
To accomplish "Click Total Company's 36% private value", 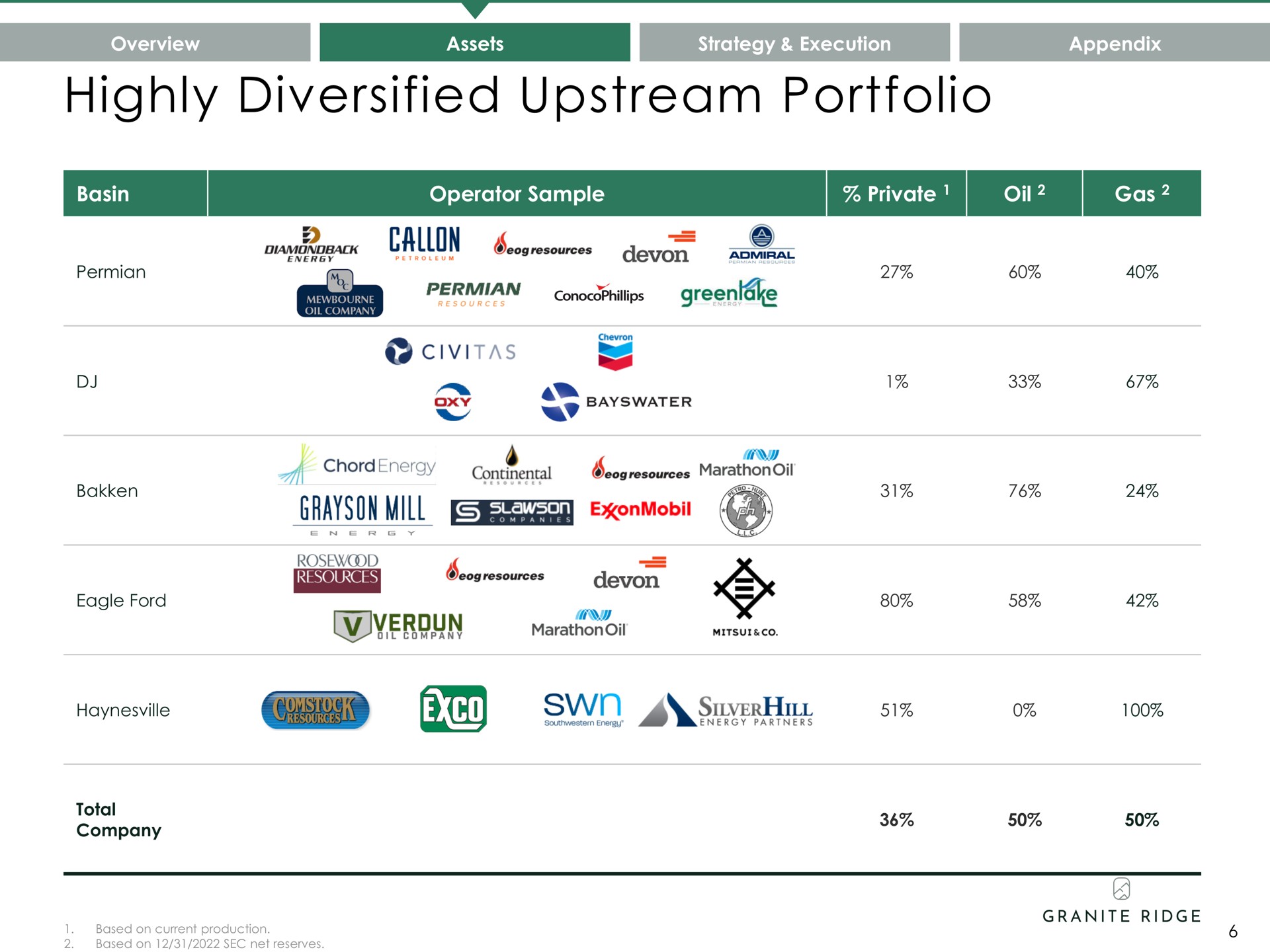I will click(896, 820).
